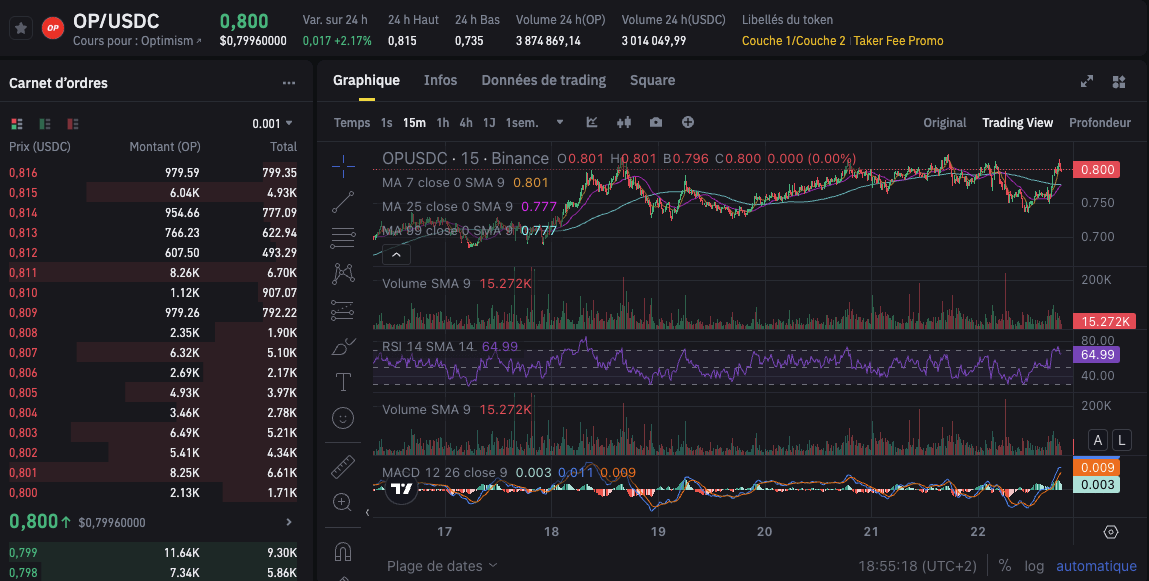Image resolution: width=1149 pixels, height=581 pixels.
Task: Click the OPUSDC · 15 · Binance chart title
Action: pyautogui.click(x=465, y=158)
